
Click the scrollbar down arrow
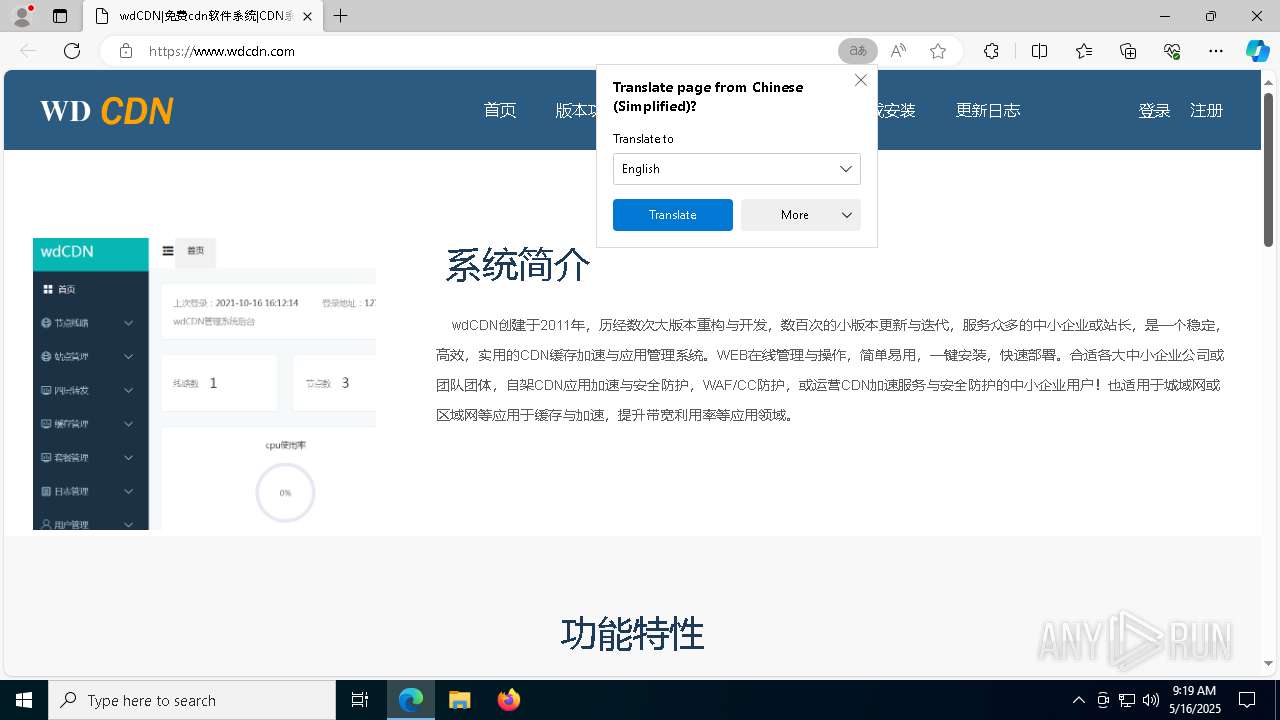[x=1268, y=663]
